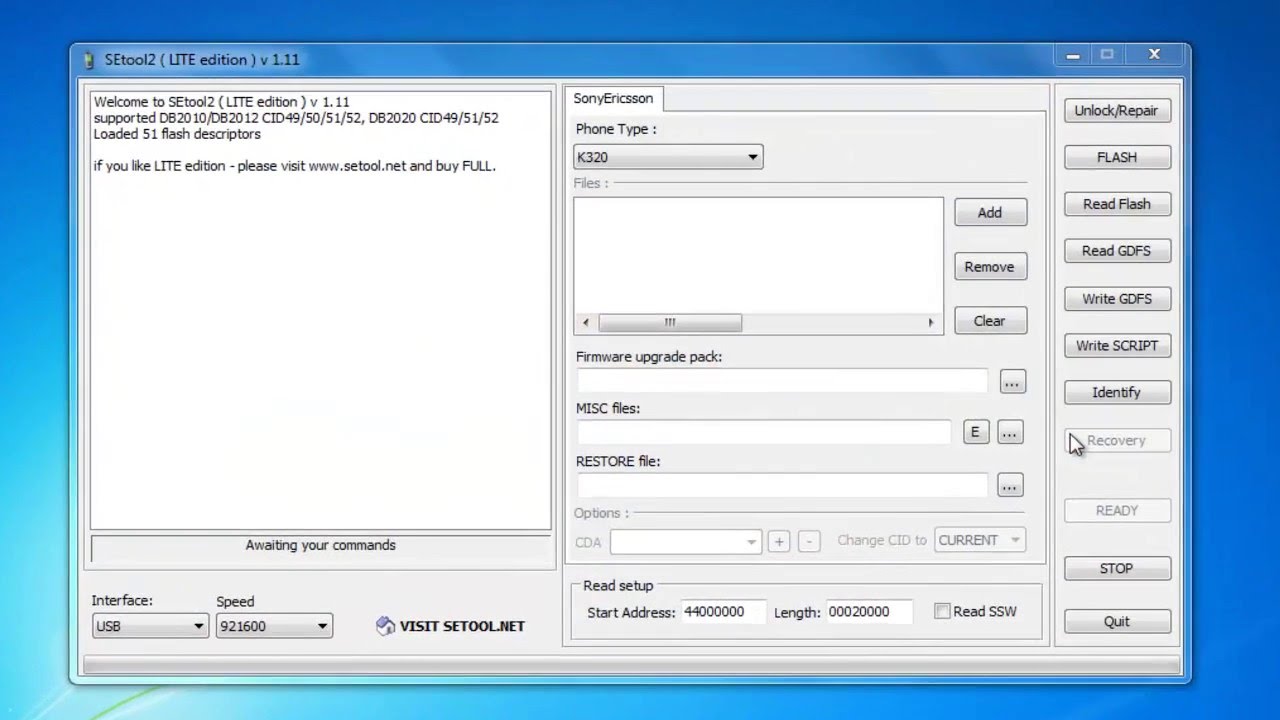This screenshot has width=1280, height=720.
Task: Click the Start Address field 44000000
Action: (723, 612)
